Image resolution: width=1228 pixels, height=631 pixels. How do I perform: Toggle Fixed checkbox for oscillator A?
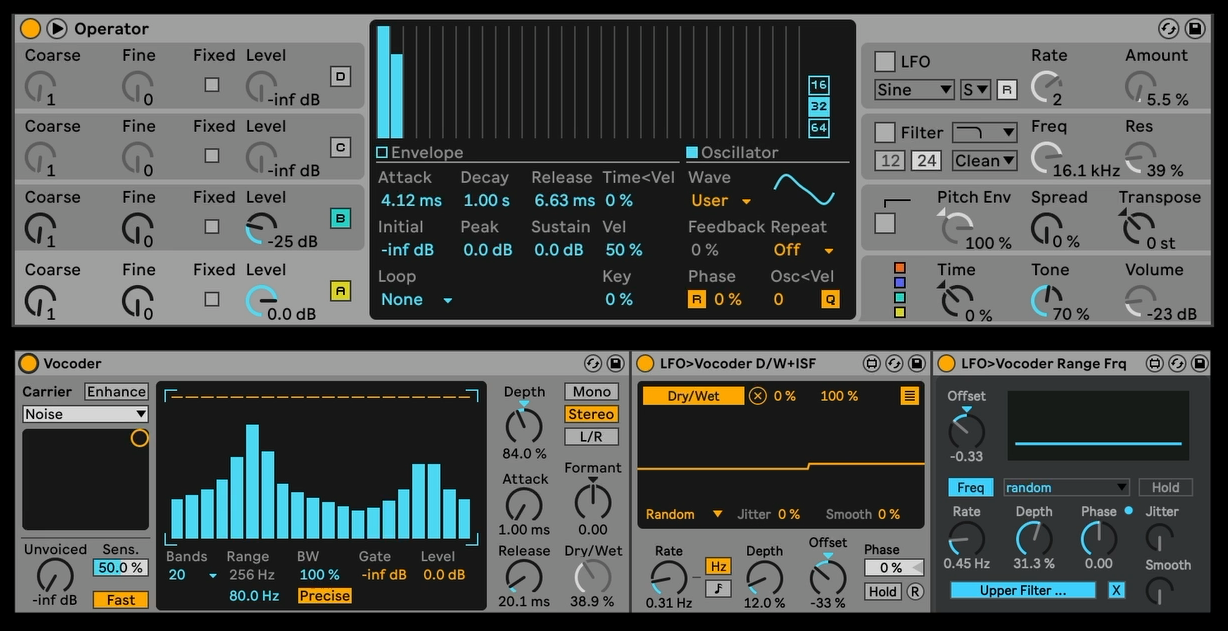coord(212,299)
